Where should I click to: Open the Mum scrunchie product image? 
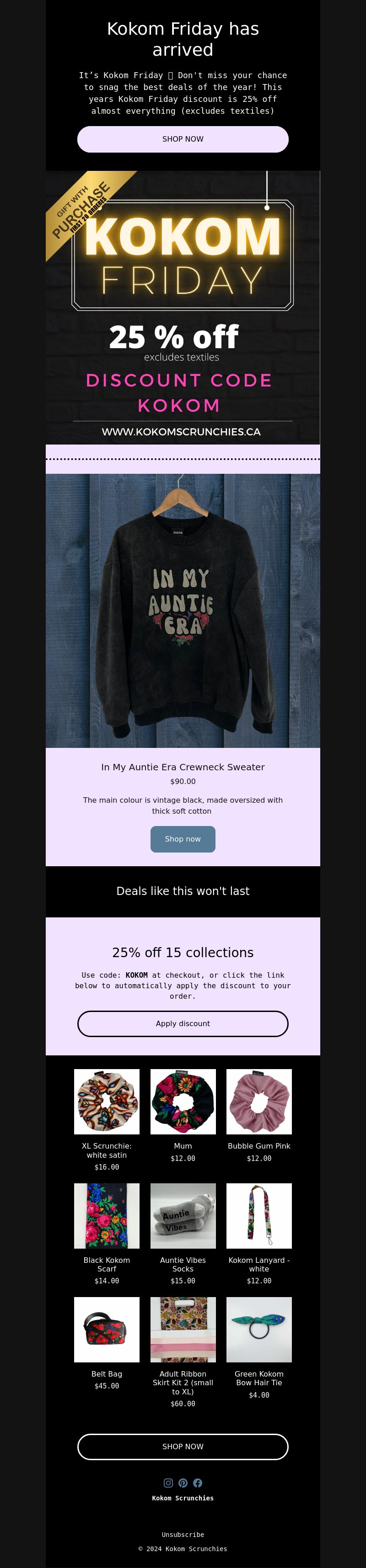coord(183,1102)
